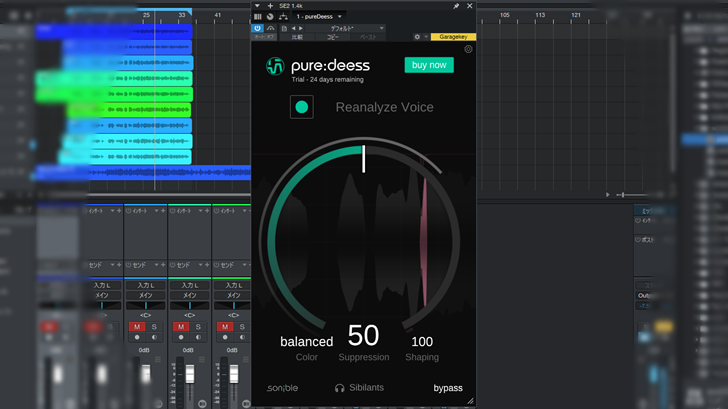Open the macro controls knob icon
The width and height of the screenshot is (728, 409).
pyautogui.click(x=270, y=17)
